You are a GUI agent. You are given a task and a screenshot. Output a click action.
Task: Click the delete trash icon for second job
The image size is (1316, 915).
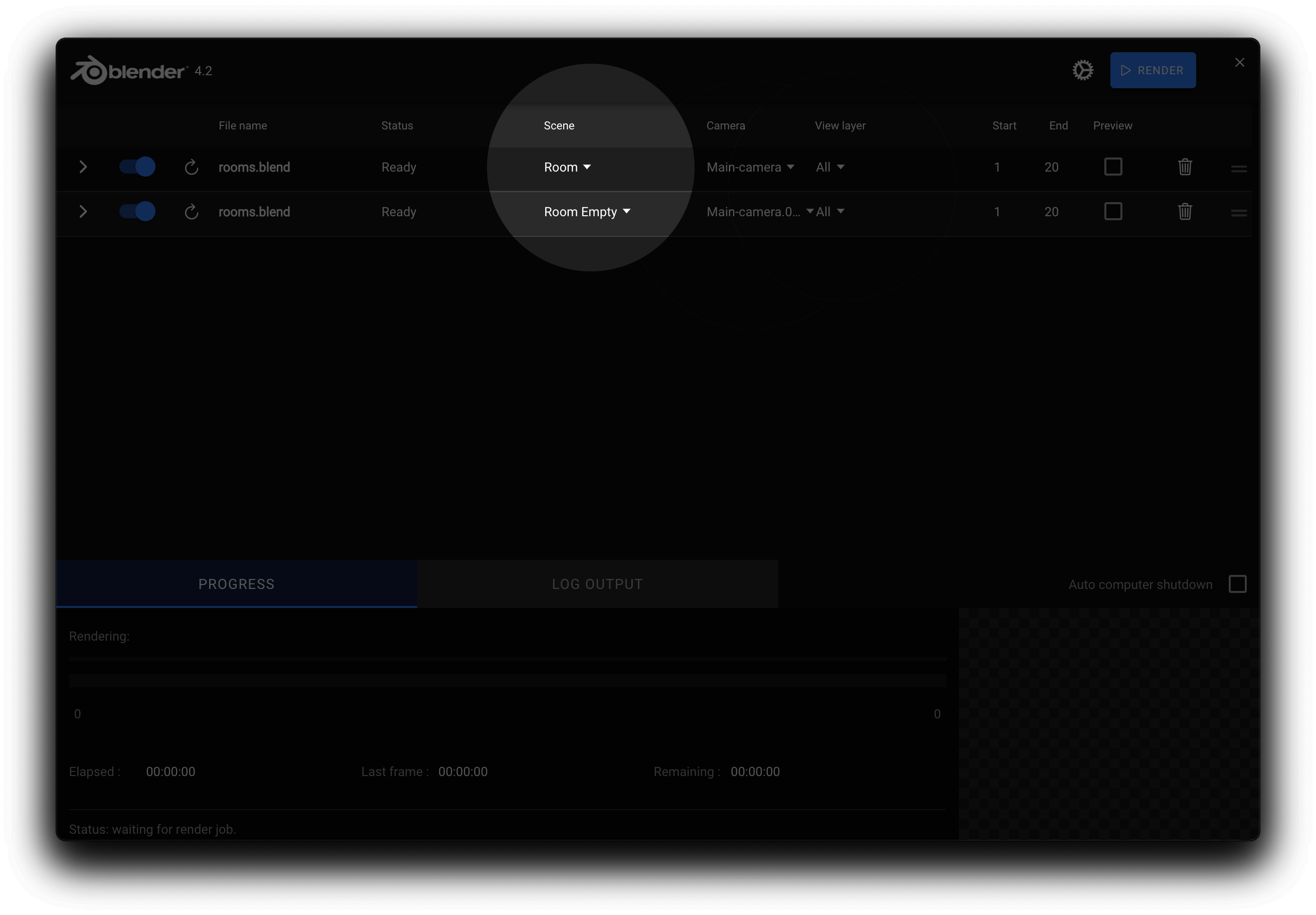point(1186,211)
